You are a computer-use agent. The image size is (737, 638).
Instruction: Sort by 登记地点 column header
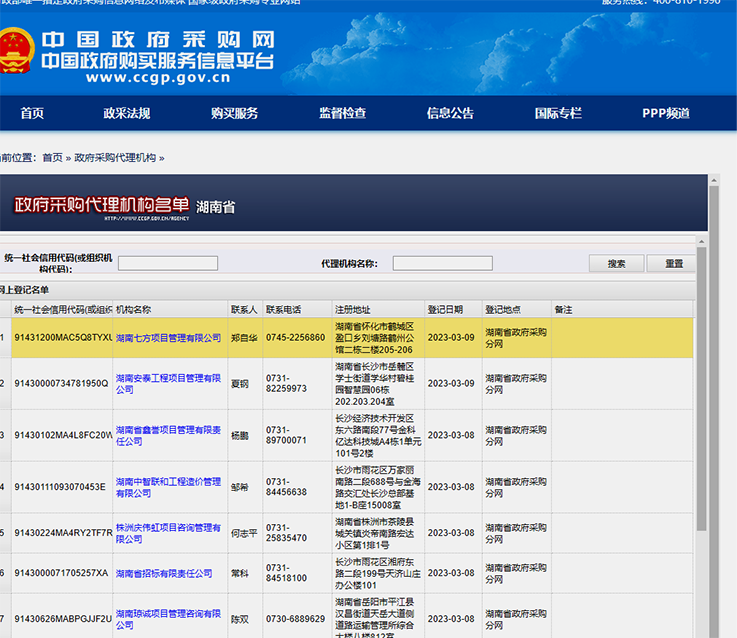pos(517,309)
